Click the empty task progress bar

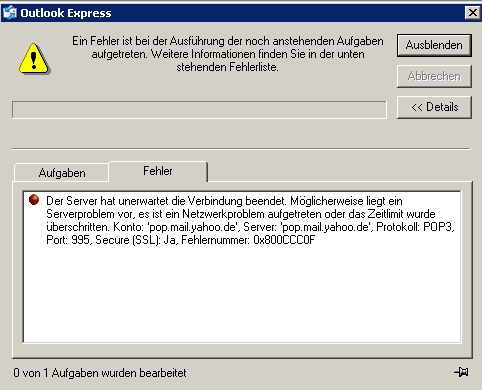coord(199,110)
